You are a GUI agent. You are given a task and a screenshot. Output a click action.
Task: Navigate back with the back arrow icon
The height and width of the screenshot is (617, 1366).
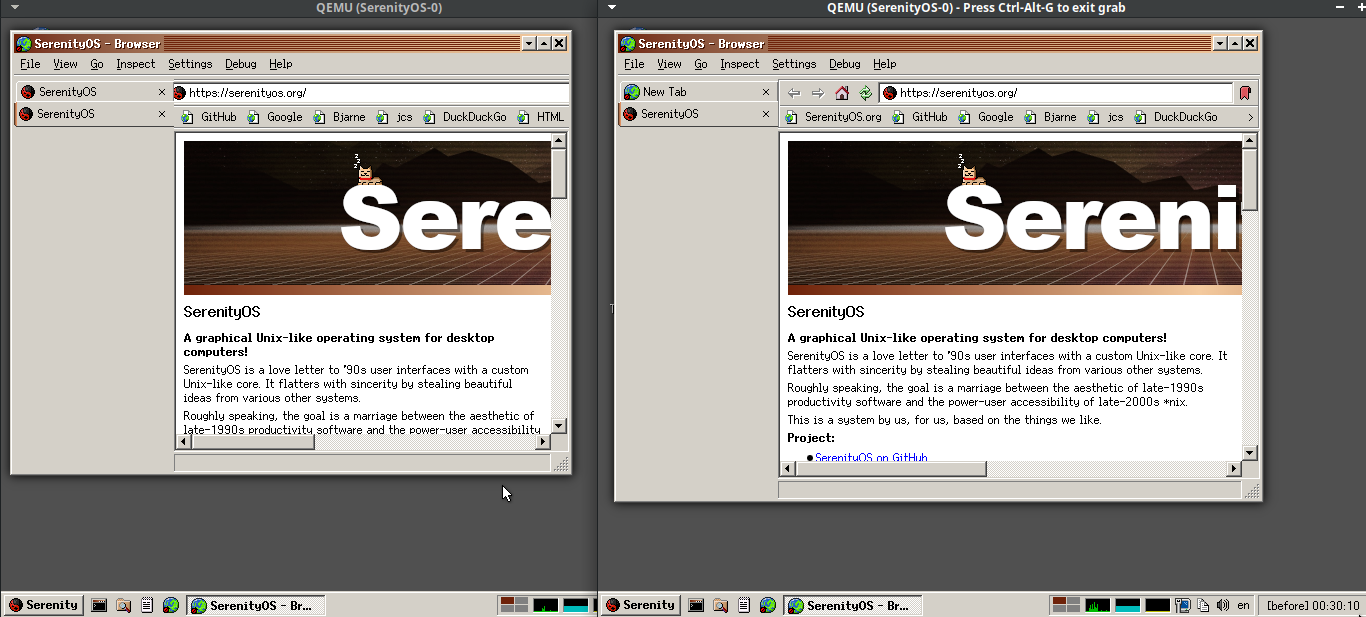pyautogui.click(x=793, y=92)
